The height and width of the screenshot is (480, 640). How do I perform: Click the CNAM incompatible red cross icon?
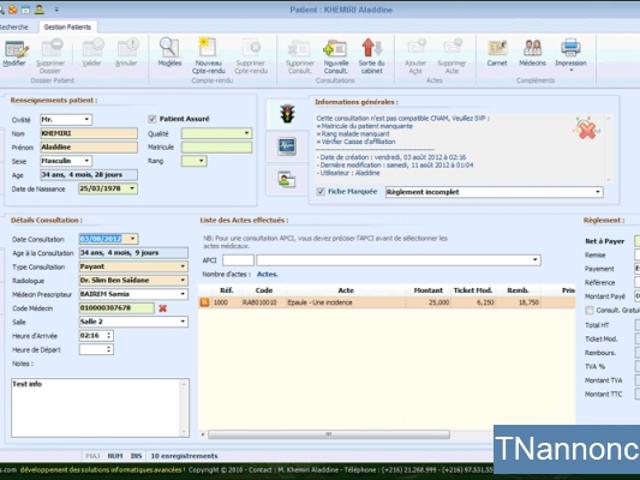(587, 130)
